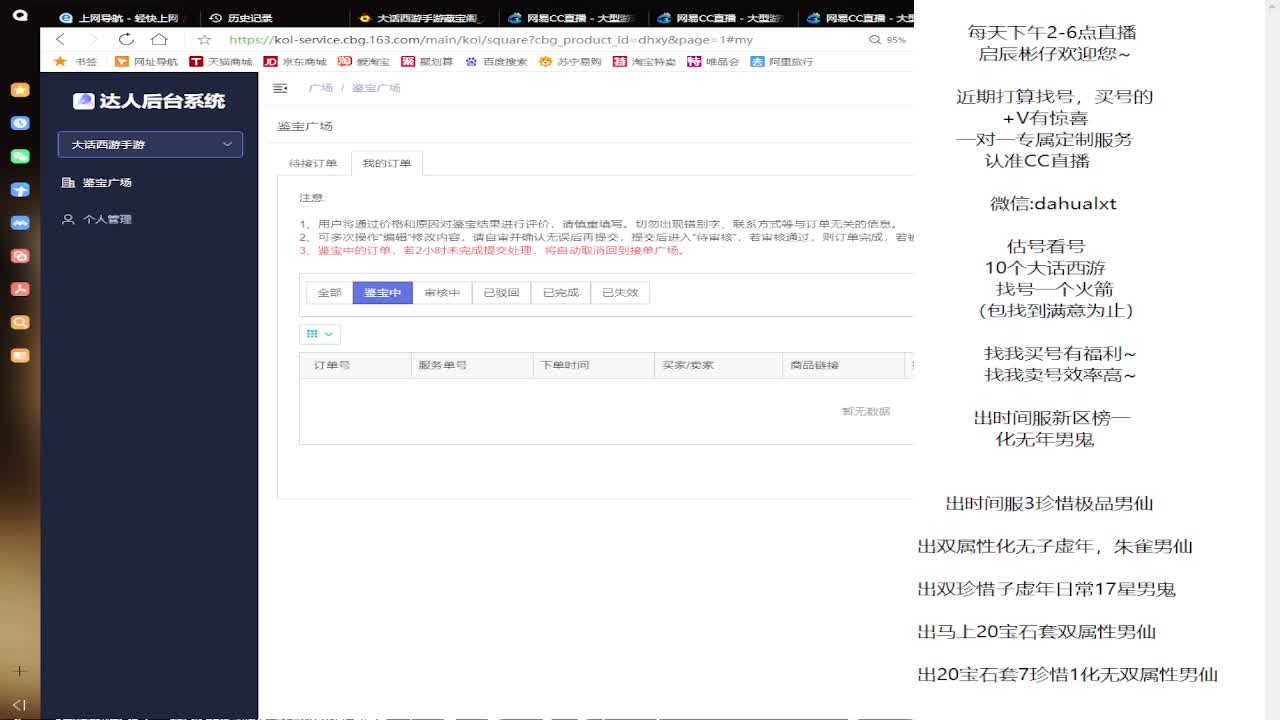Open the 苏宁易购 bookmark

coord(570,61)
